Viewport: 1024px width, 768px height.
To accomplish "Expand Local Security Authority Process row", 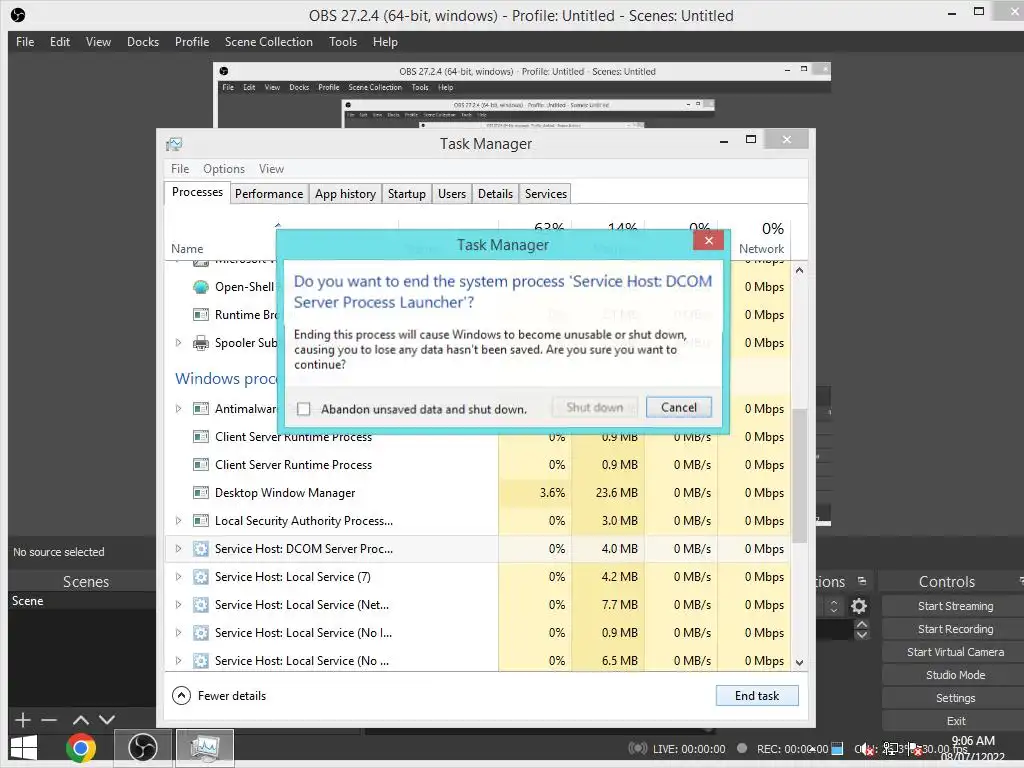I will [178, 520].
